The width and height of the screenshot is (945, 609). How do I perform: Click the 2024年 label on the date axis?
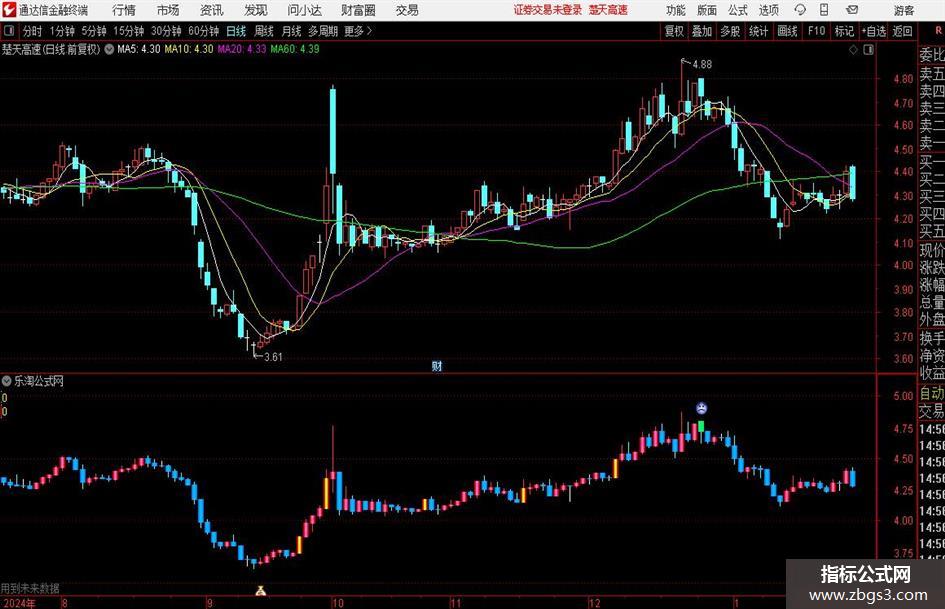[x=19, y=603]
